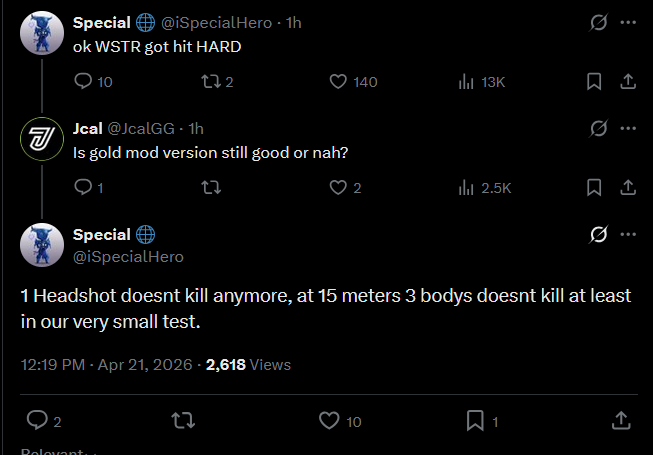The image size is (653, 455).
Task: Repost Jcal's reply
Action: (210, 187)
